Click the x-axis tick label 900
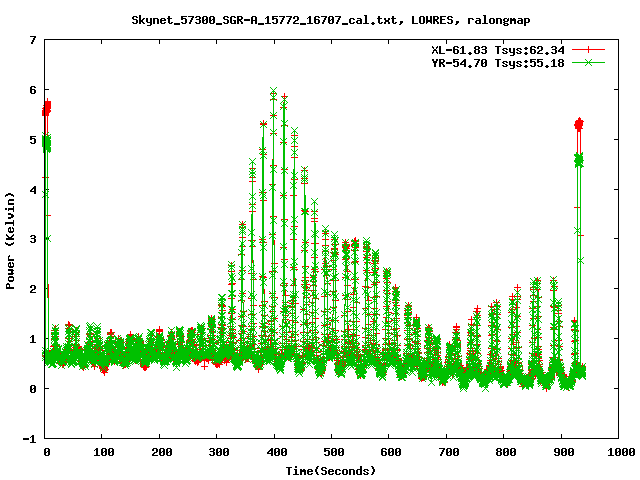 point(563,452)
